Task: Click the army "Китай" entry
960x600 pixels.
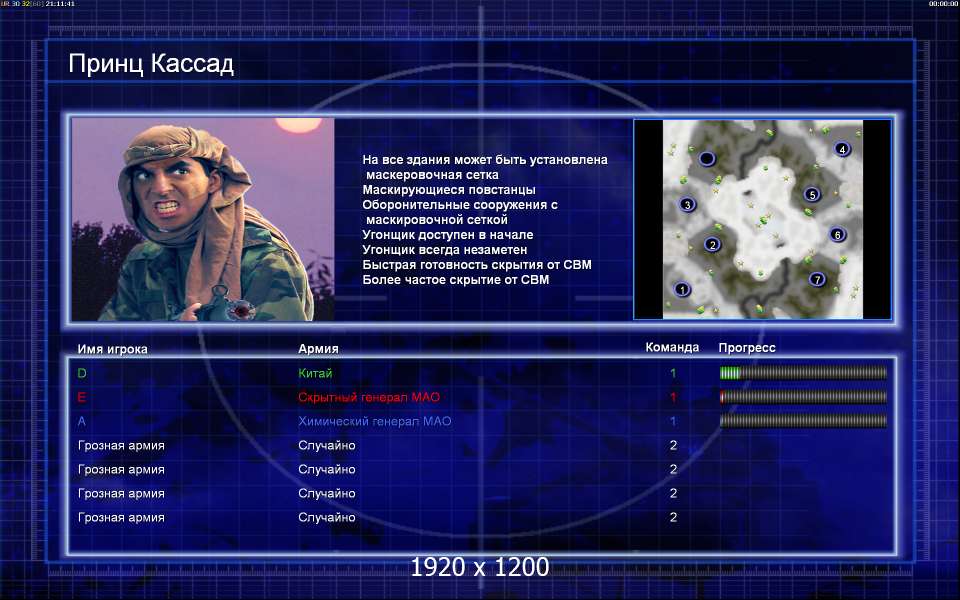Action: pos(315,373)
